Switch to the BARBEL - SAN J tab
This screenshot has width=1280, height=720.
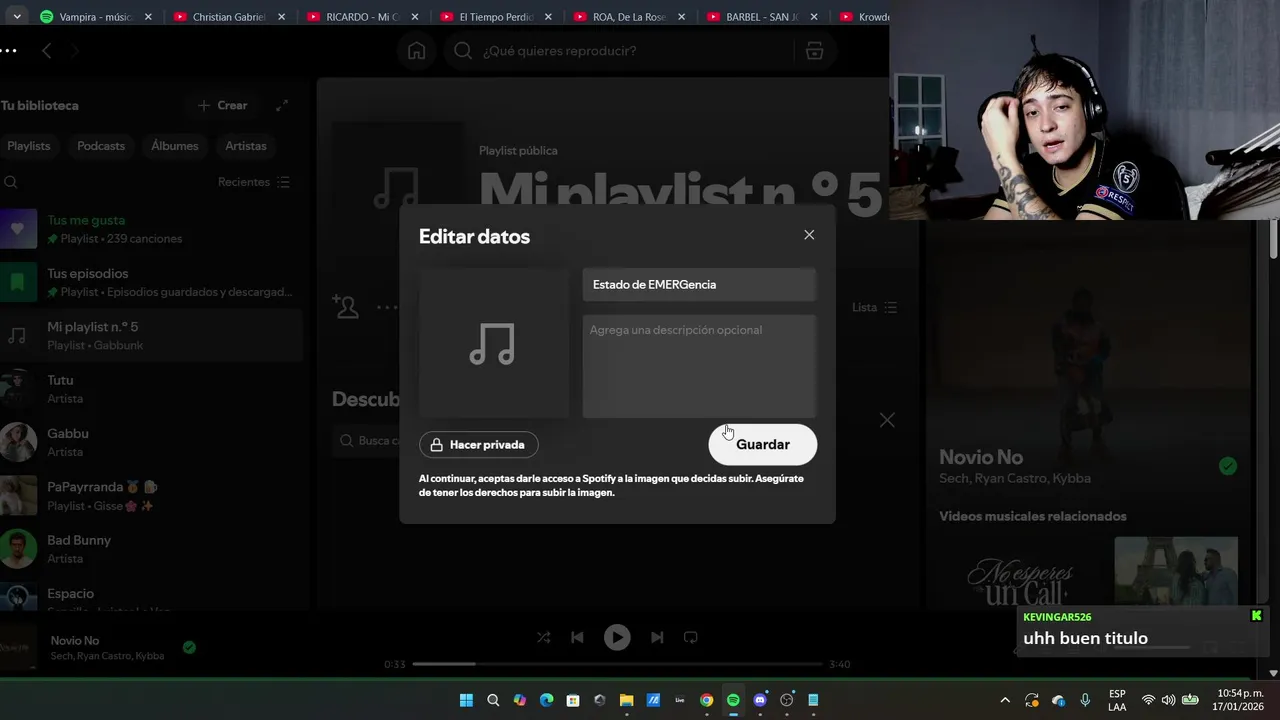click(761, 17)
